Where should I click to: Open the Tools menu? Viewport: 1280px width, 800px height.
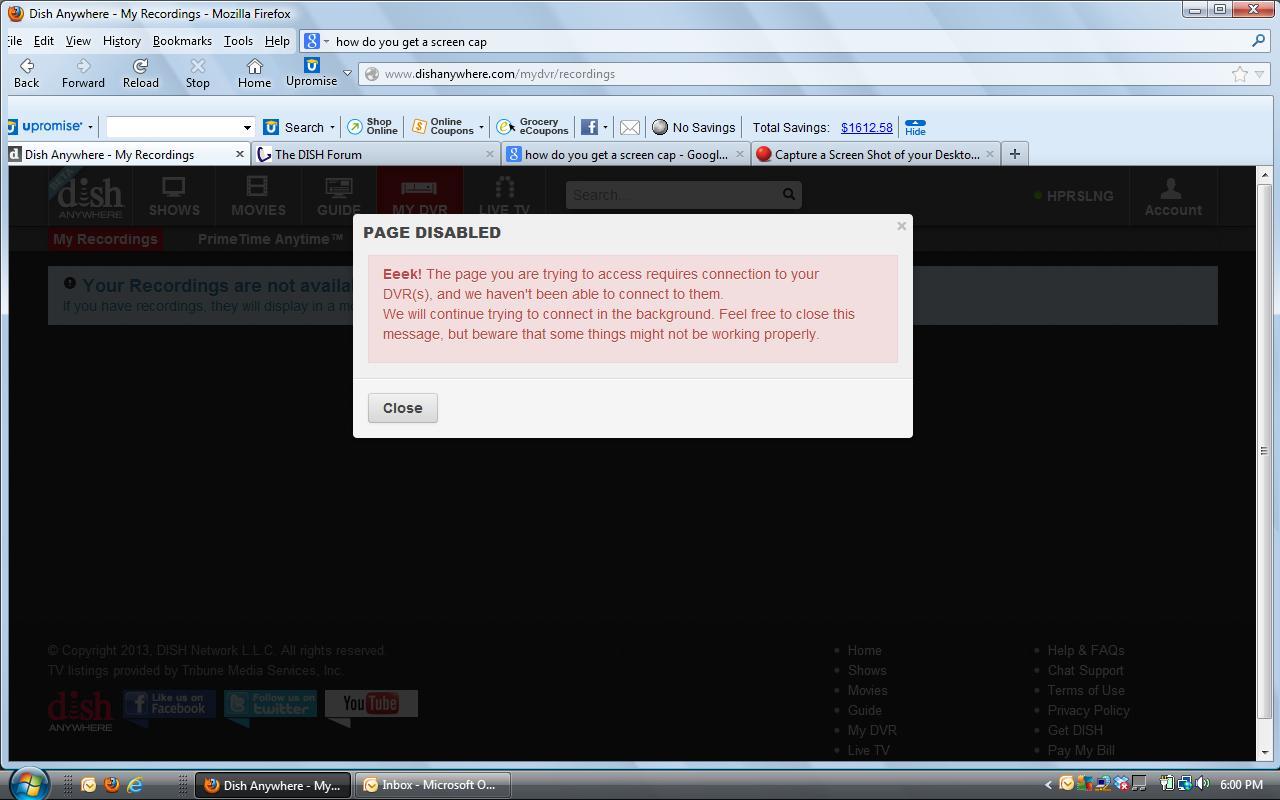(238, 41)
